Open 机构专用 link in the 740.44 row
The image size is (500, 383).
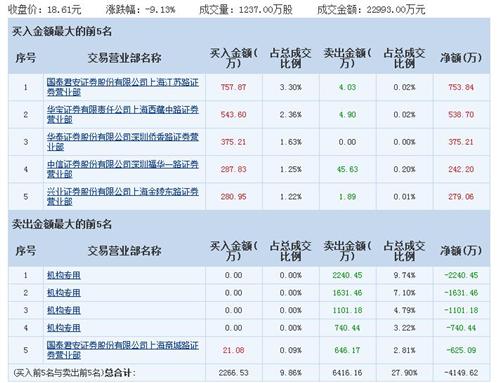tap(63, 328)
